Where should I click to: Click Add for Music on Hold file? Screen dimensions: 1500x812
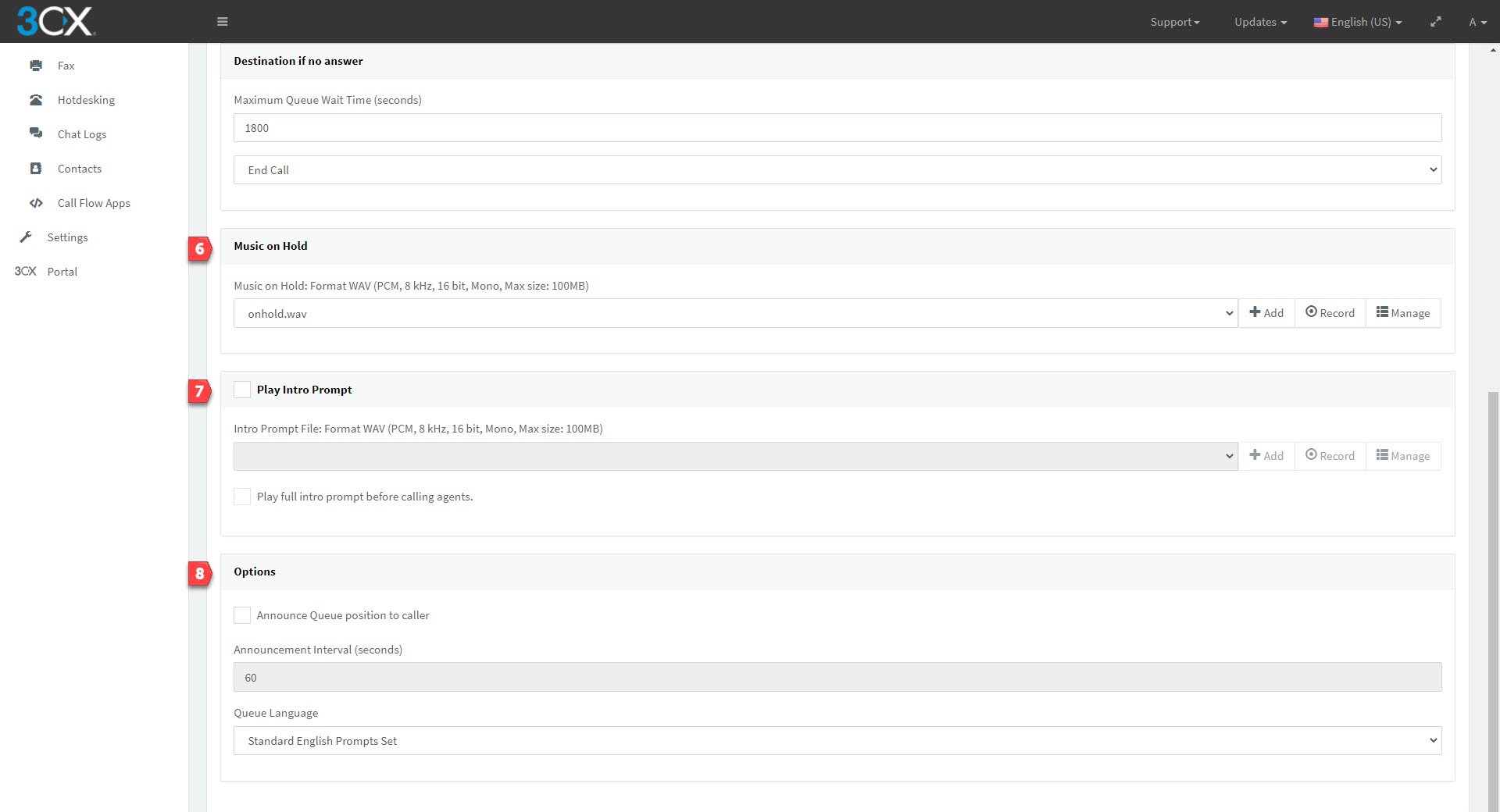tap(1266, 313)
